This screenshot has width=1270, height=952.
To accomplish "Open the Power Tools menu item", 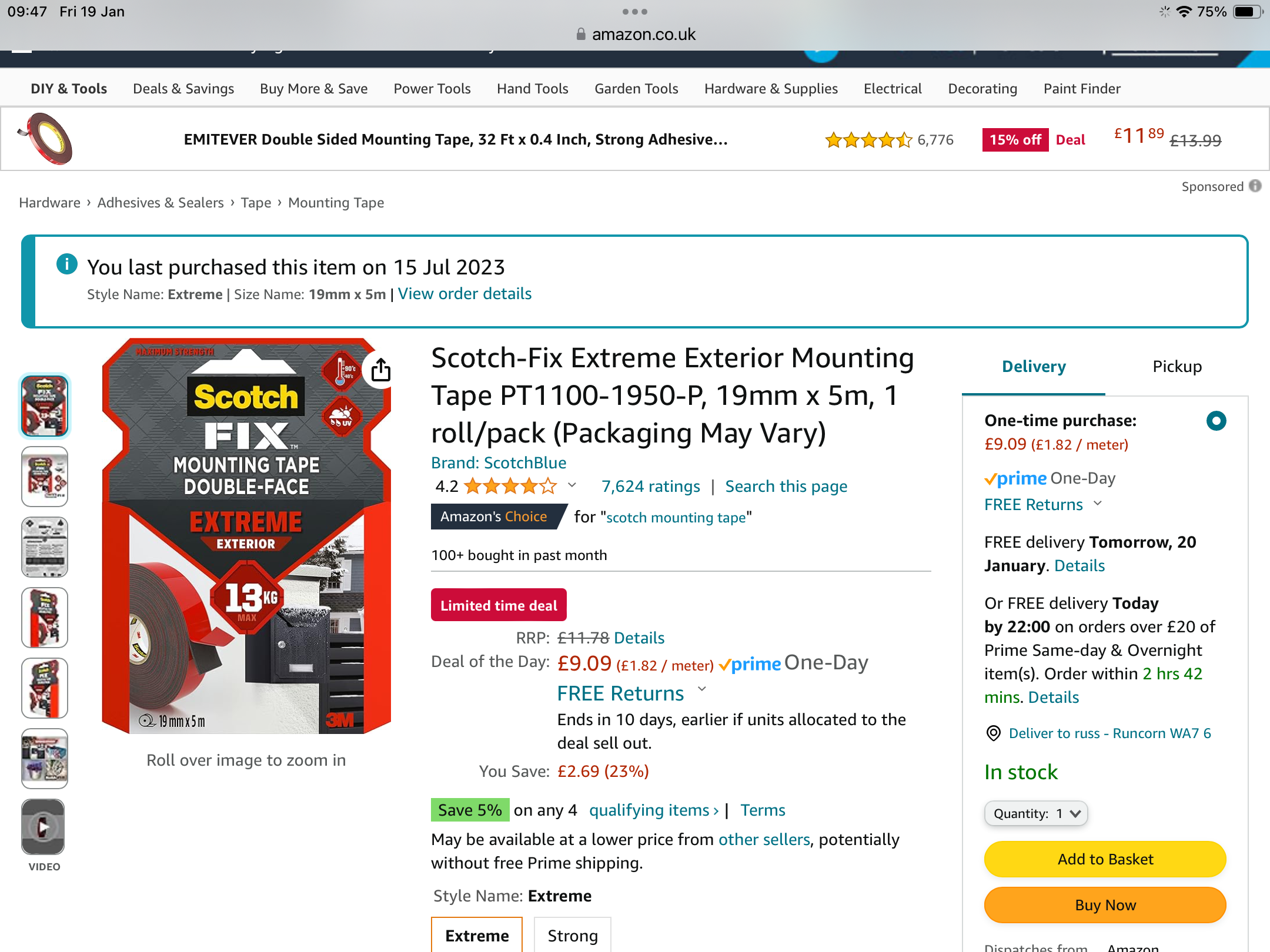I will (432, 88).
